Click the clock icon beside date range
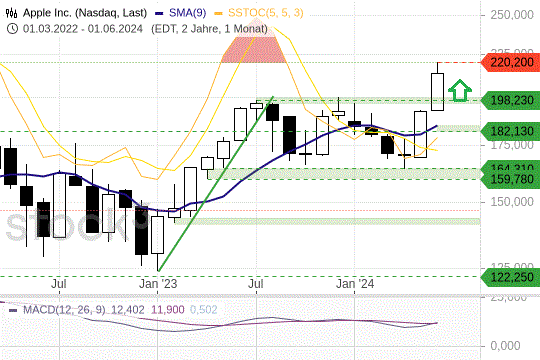The width and height of the screenshot is (540, 360). click(12, 29)
